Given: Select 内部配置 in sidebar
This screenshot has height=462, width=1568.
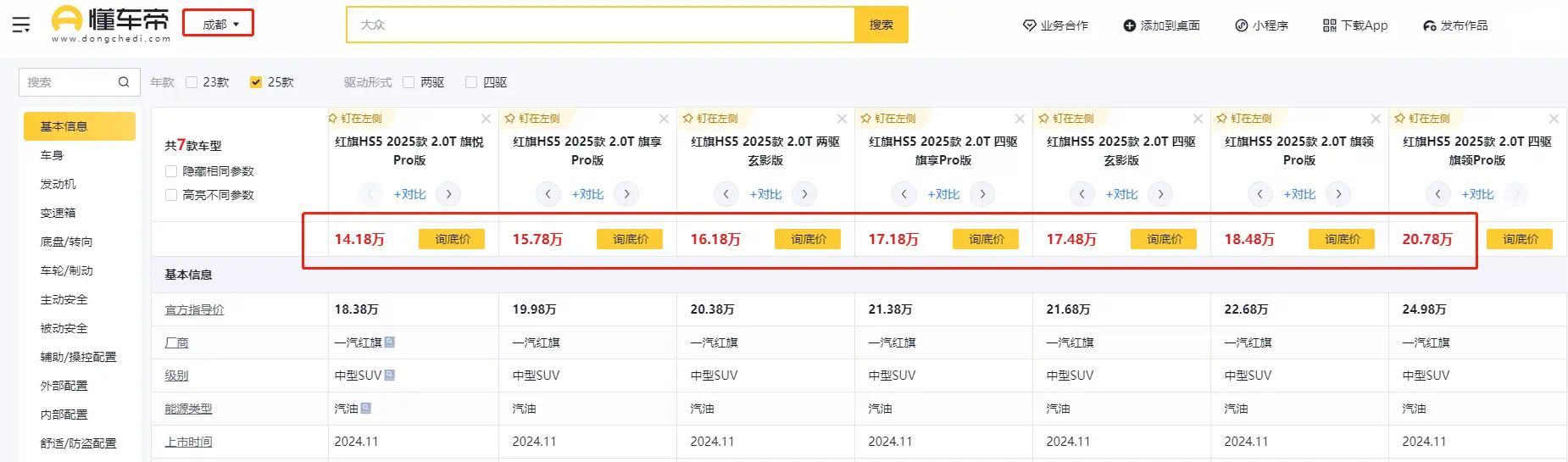Looking at the screenshot, I should [64, 415].
